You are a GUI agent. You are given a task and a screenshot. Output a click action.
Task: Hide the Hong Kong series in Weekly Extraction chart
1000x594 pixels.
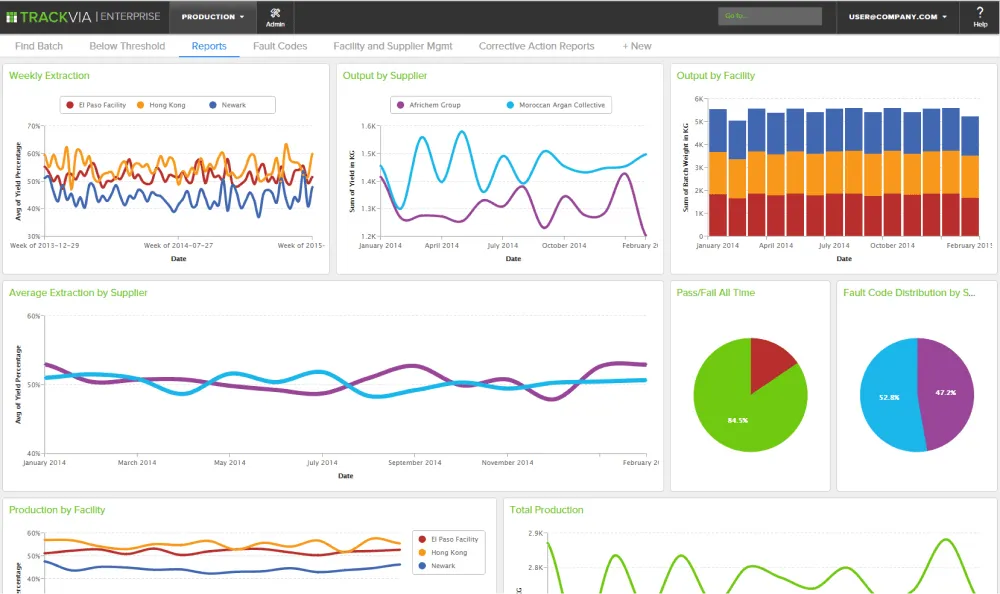click(165, 104)
